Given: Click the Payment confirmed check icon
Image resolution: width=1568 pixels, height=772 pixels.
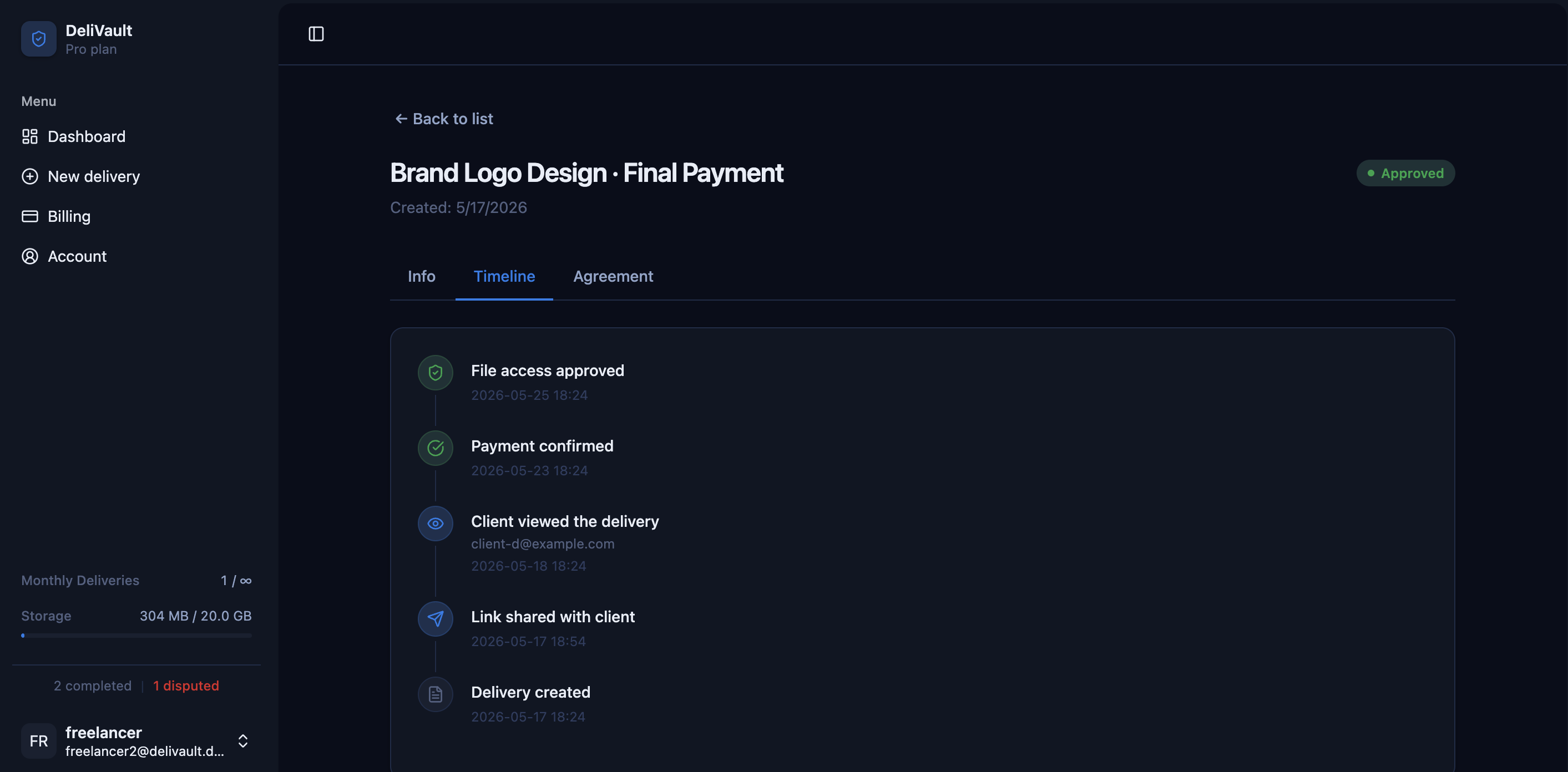Looking at the screenshot, I should pyautogui.click(x=435, y=448).
